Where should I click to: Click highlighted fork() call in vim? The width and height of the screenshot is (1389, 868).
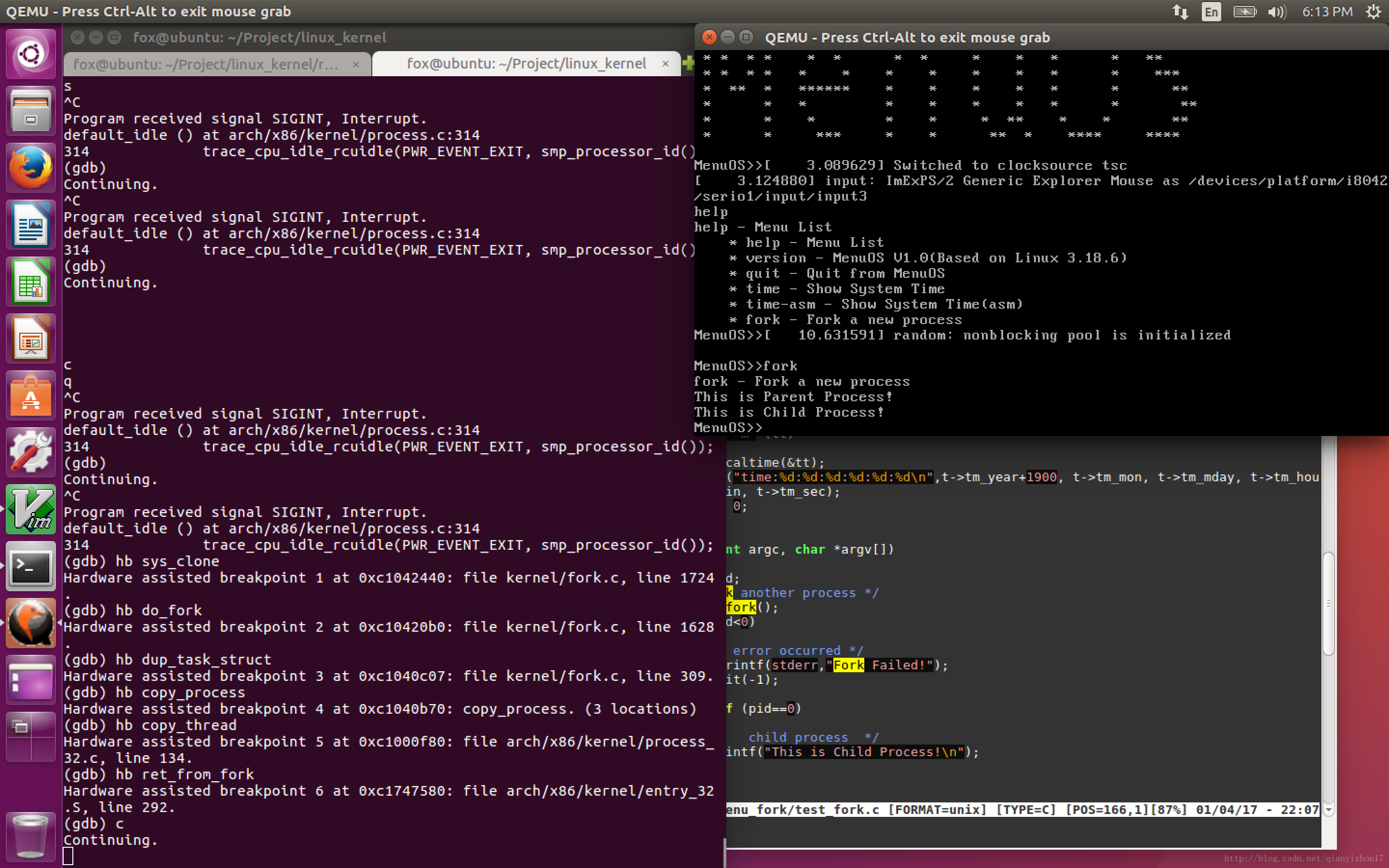pos(752,608)
